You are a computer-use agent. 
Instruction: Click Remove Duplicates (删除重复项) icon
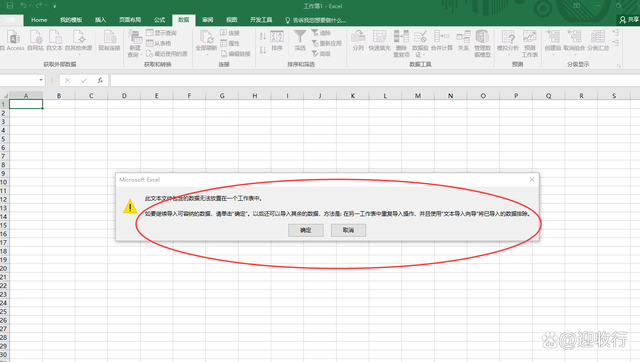coord(401,43)
